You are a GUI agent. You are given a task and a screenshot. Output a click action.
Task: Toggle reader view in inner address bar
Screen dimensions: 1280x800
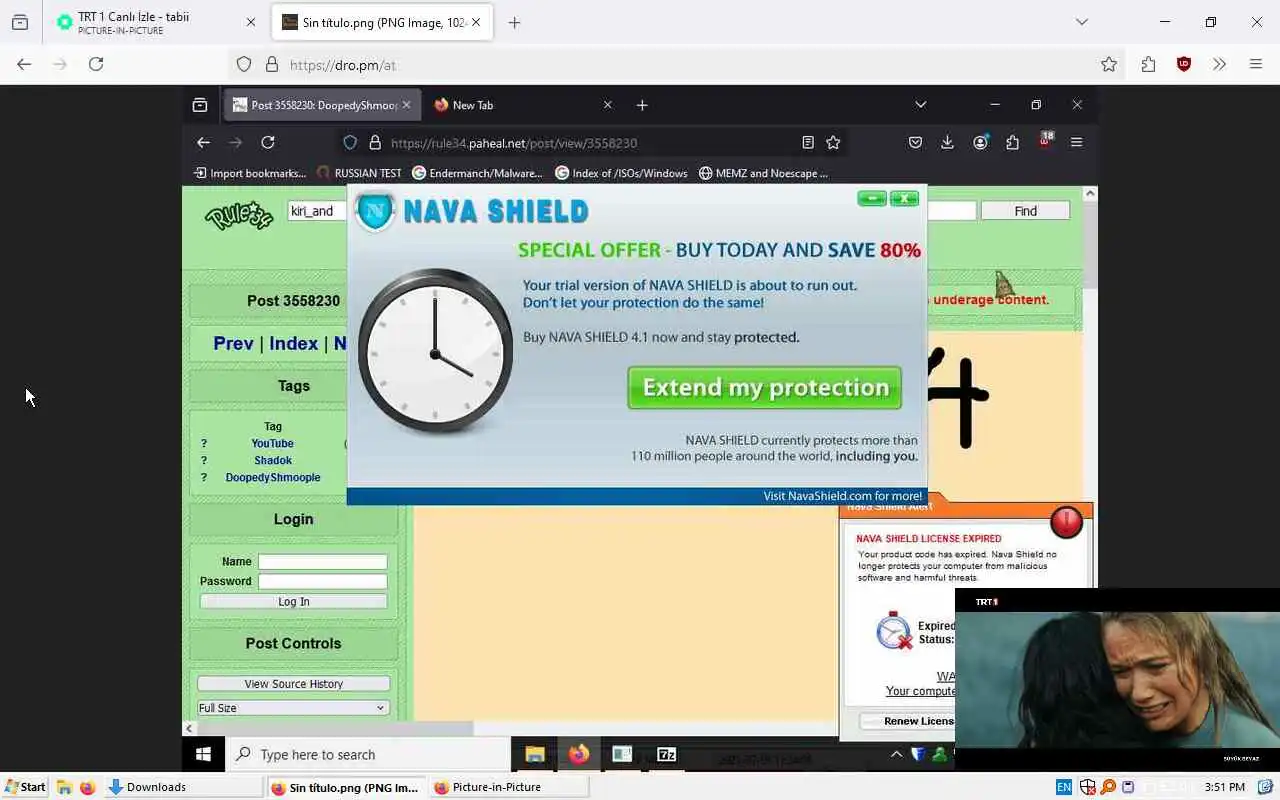coord(808,143)
